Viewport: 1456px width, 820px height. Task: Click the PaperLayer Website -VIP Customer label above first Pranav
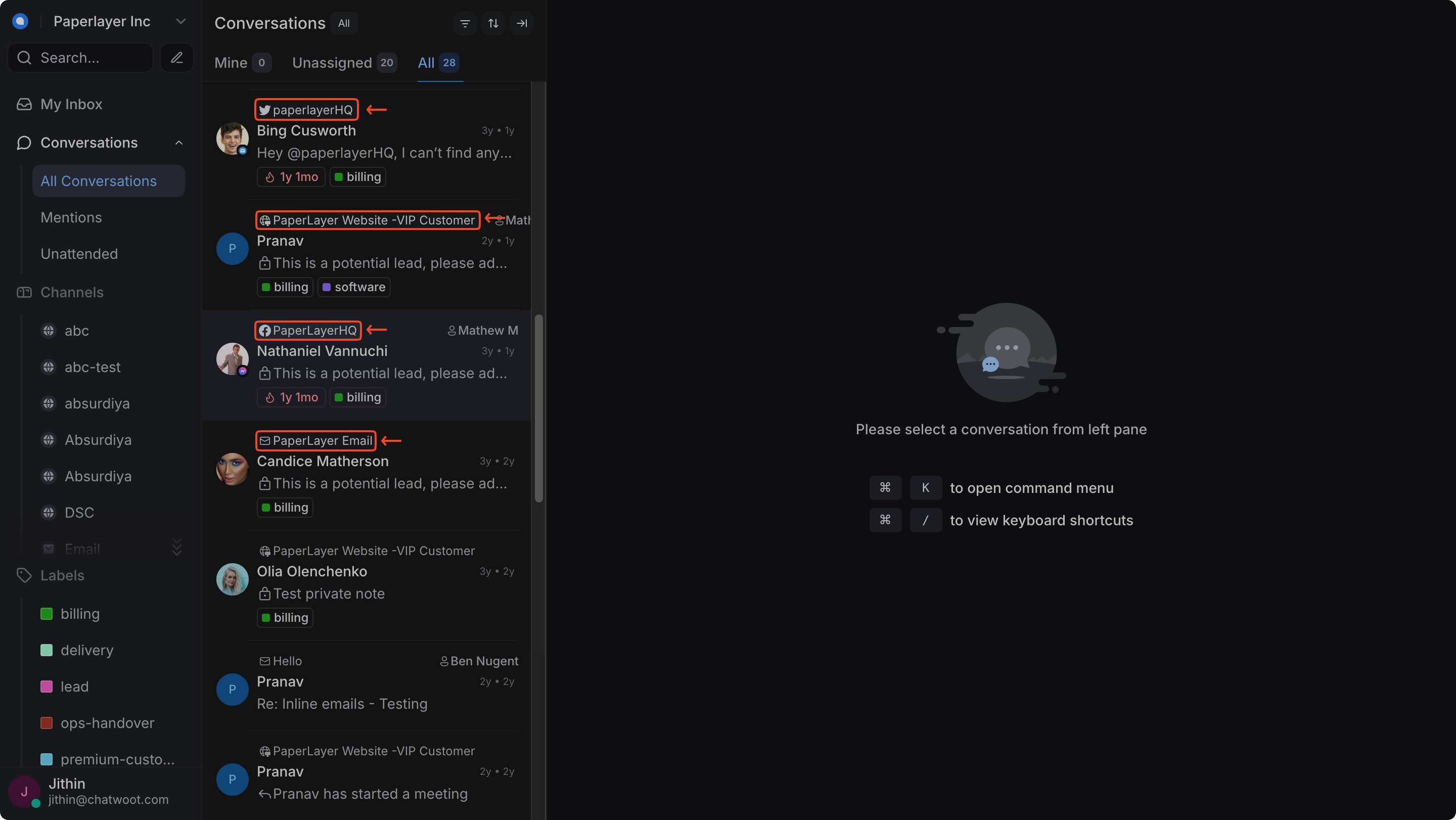point(368,220)
